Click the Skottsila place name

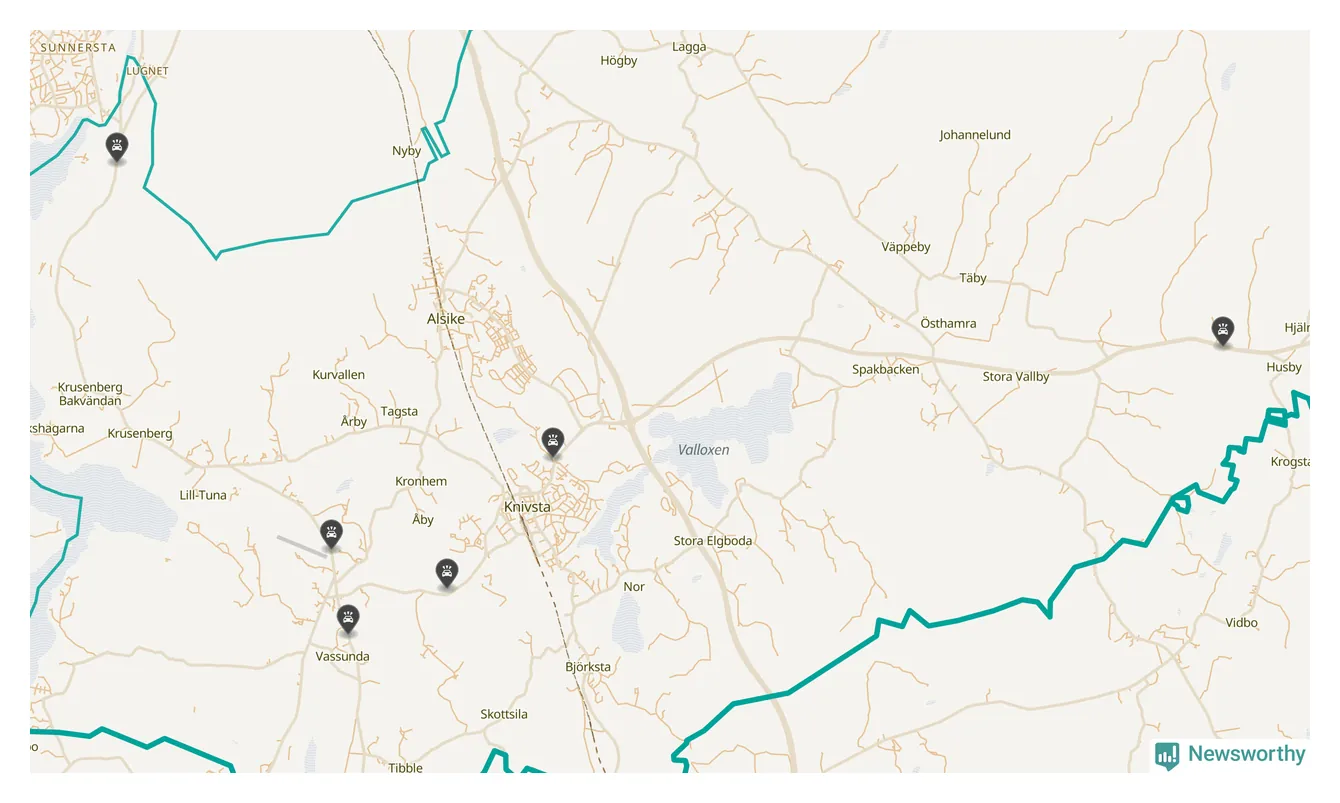[504, 715]
